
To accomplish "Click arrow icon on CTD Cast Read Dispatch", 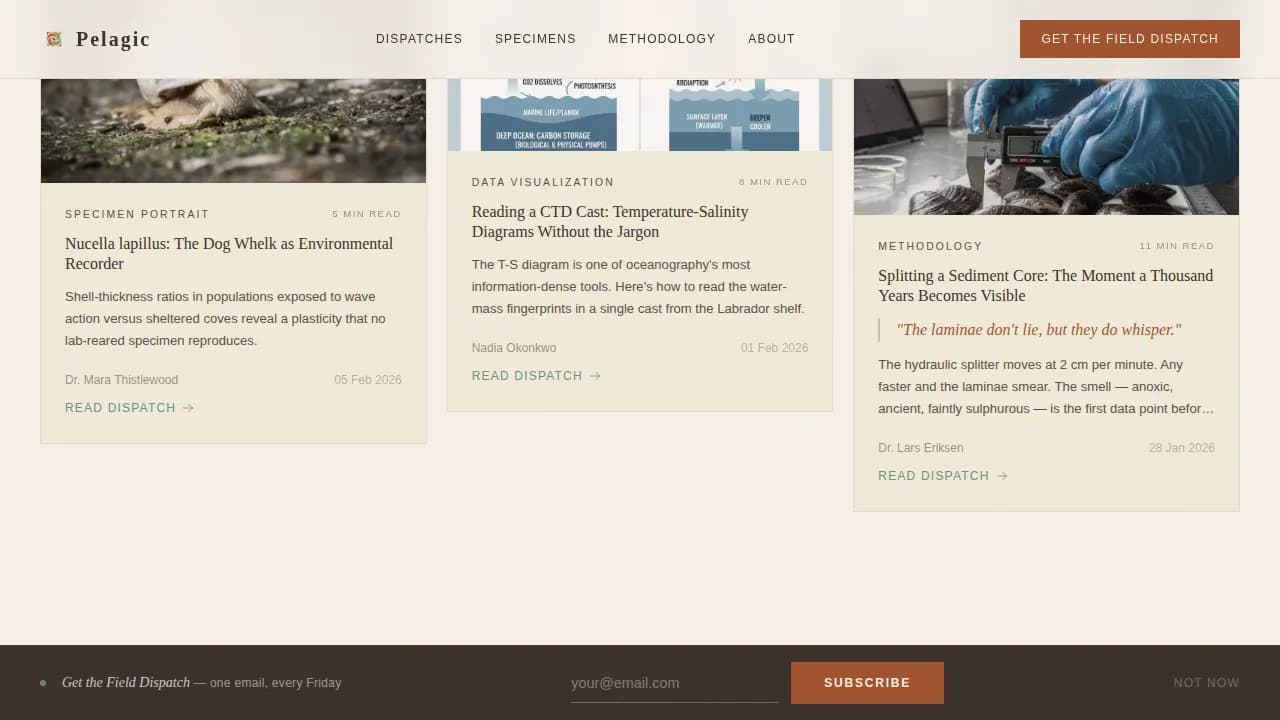I will [x=595, y=376].
